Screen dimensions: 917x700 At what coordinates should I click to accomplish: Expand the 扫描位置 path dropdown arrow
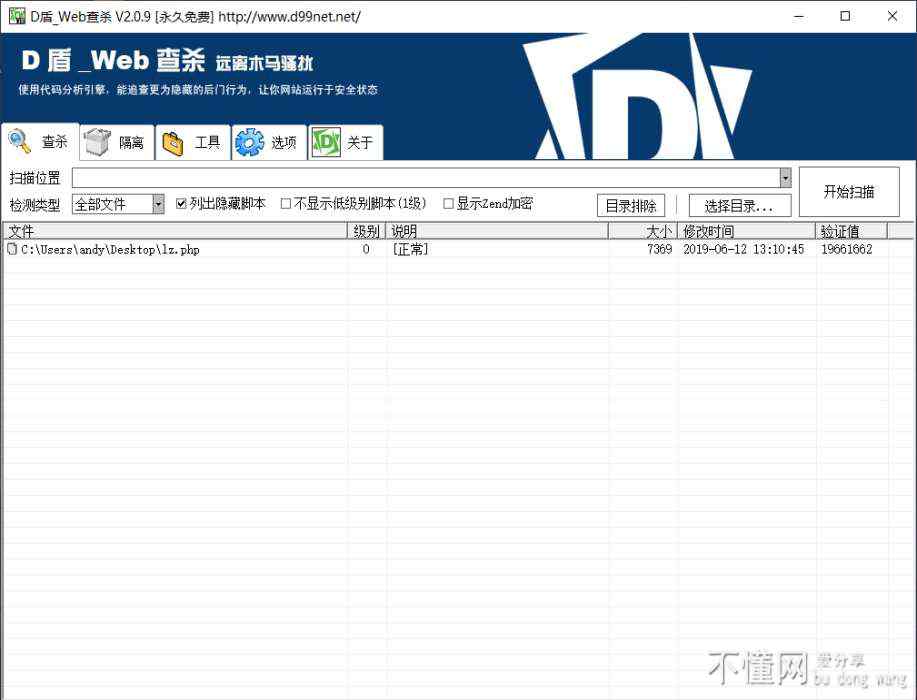[785, 178]
